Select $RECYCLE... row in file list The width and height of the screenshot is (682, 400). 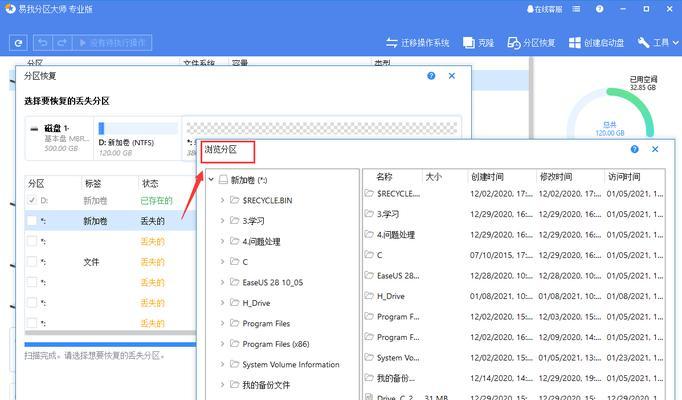pos(514,193)
